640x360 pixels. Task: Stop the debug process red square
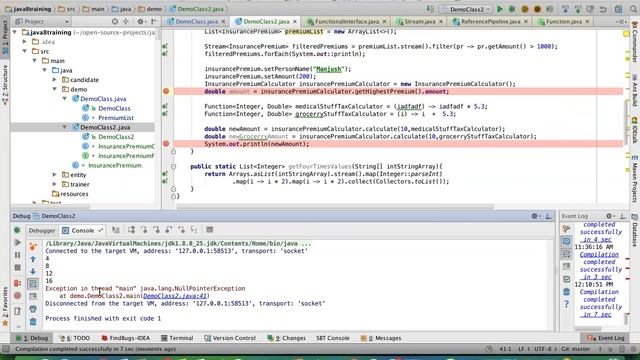17,268
